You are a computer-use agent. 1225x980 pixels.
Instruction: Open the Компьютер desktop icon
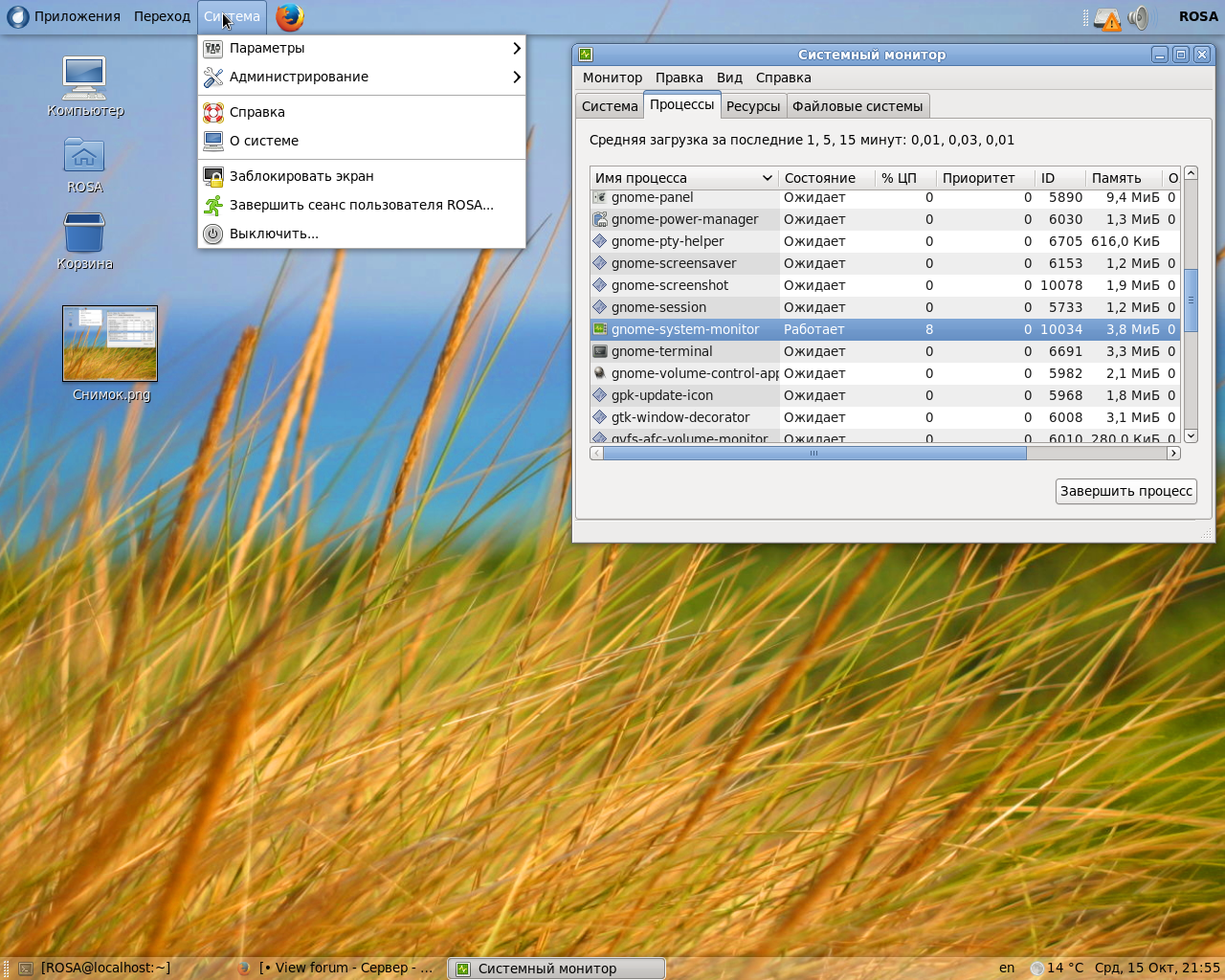coord(84,78)
